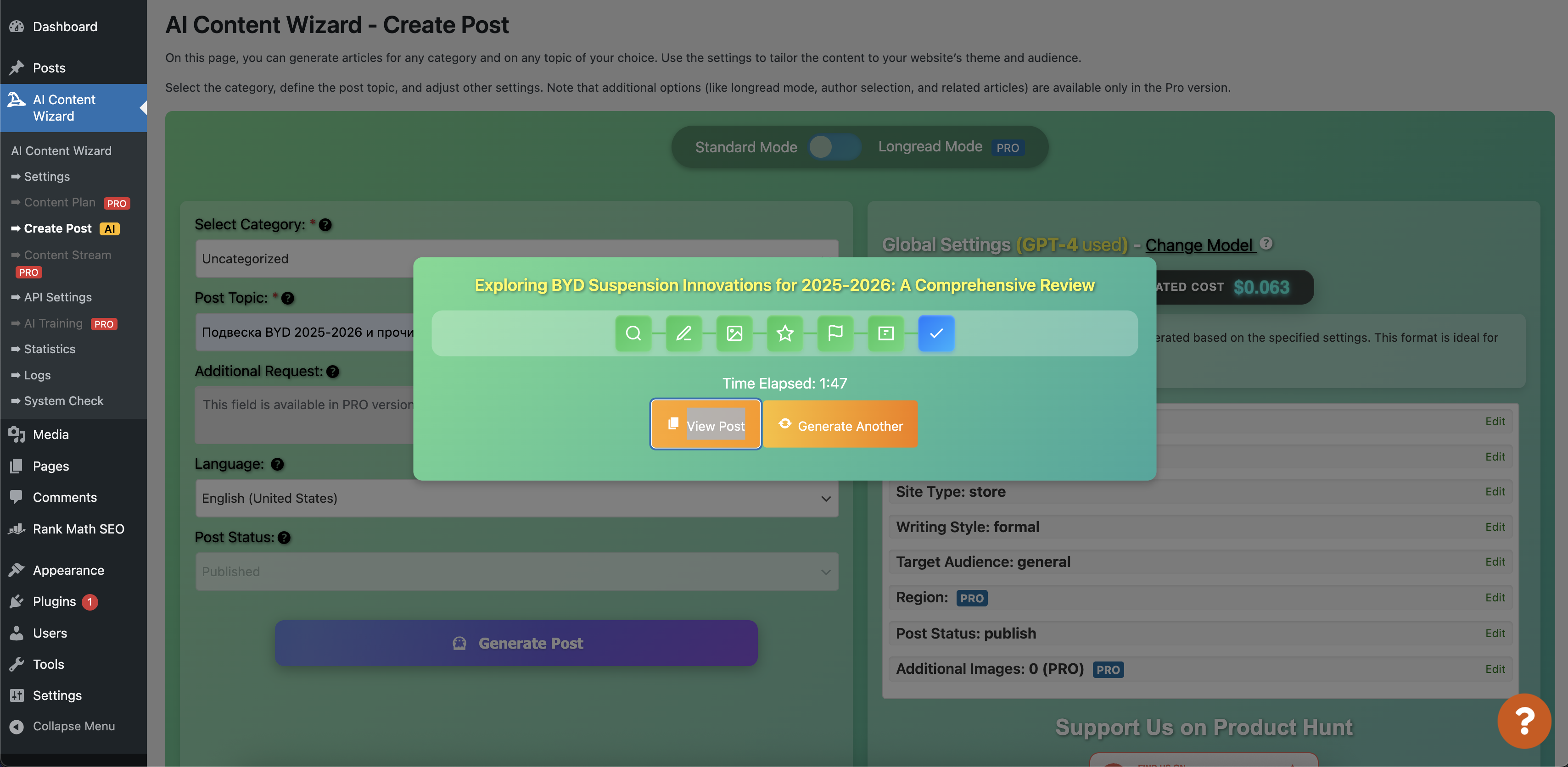Click the blue checkmark completed step icon
The image size is (1568, 767).
tap(936, 333)
